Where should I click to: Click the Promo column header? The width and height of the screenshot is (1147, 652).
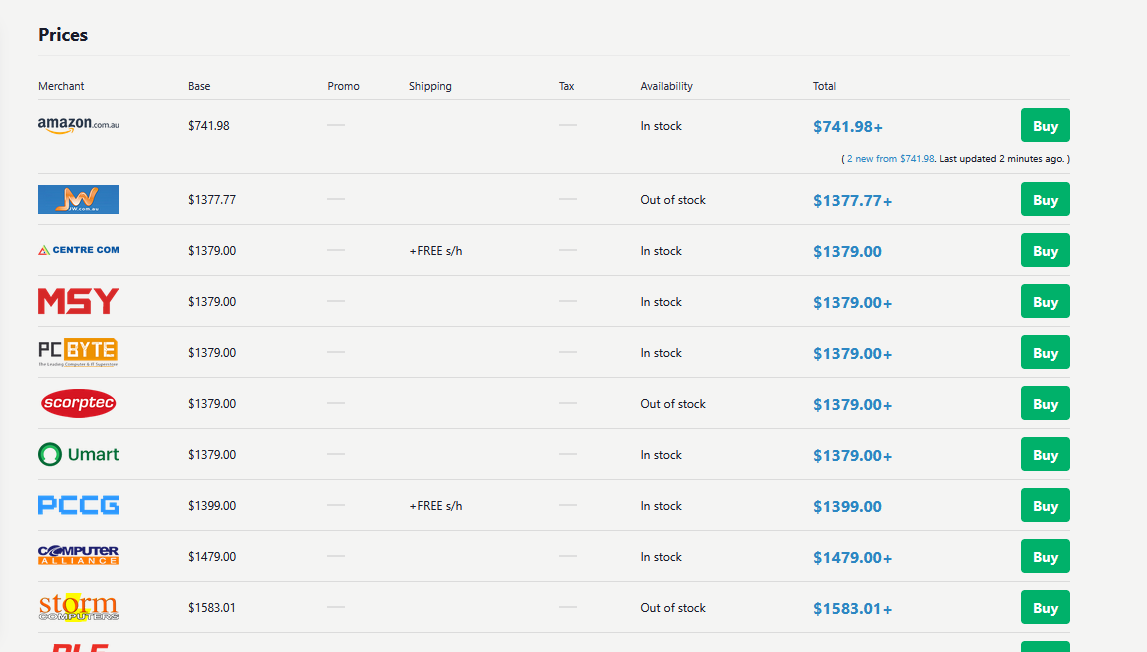(x=343, y=86)
